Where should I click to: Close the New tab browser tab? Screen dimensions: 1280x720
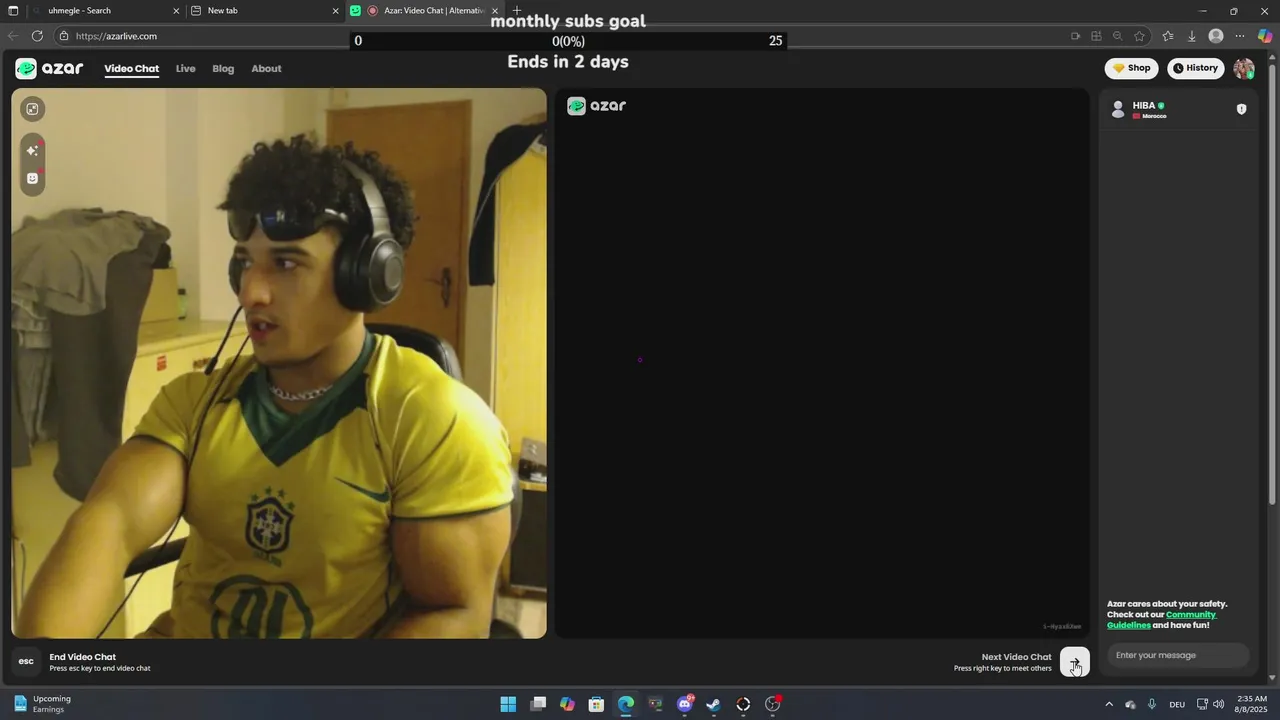[x=336, y=11]
